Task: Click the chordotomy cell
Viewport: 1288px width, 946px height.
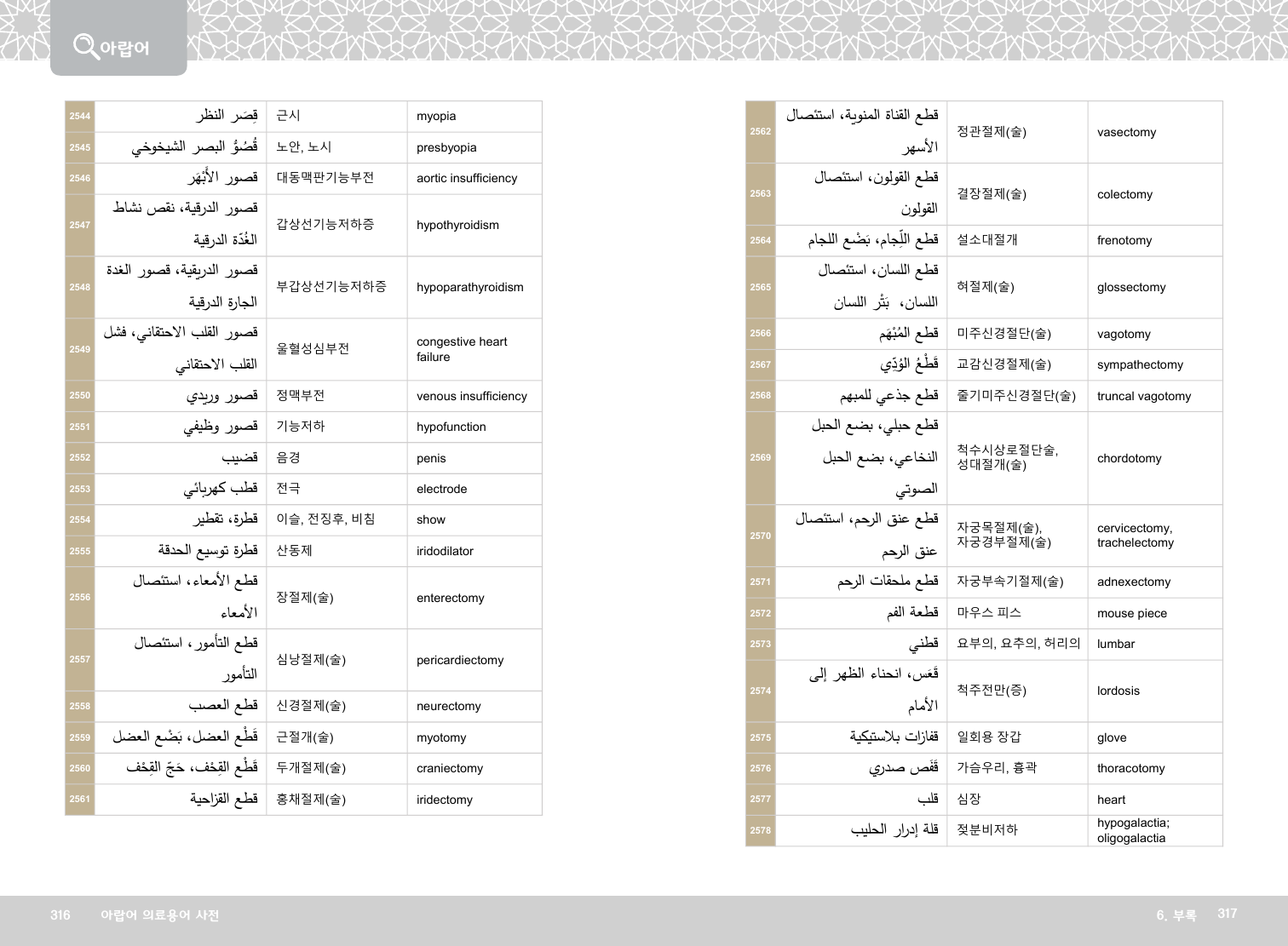Action: [x=1129, y=459]
